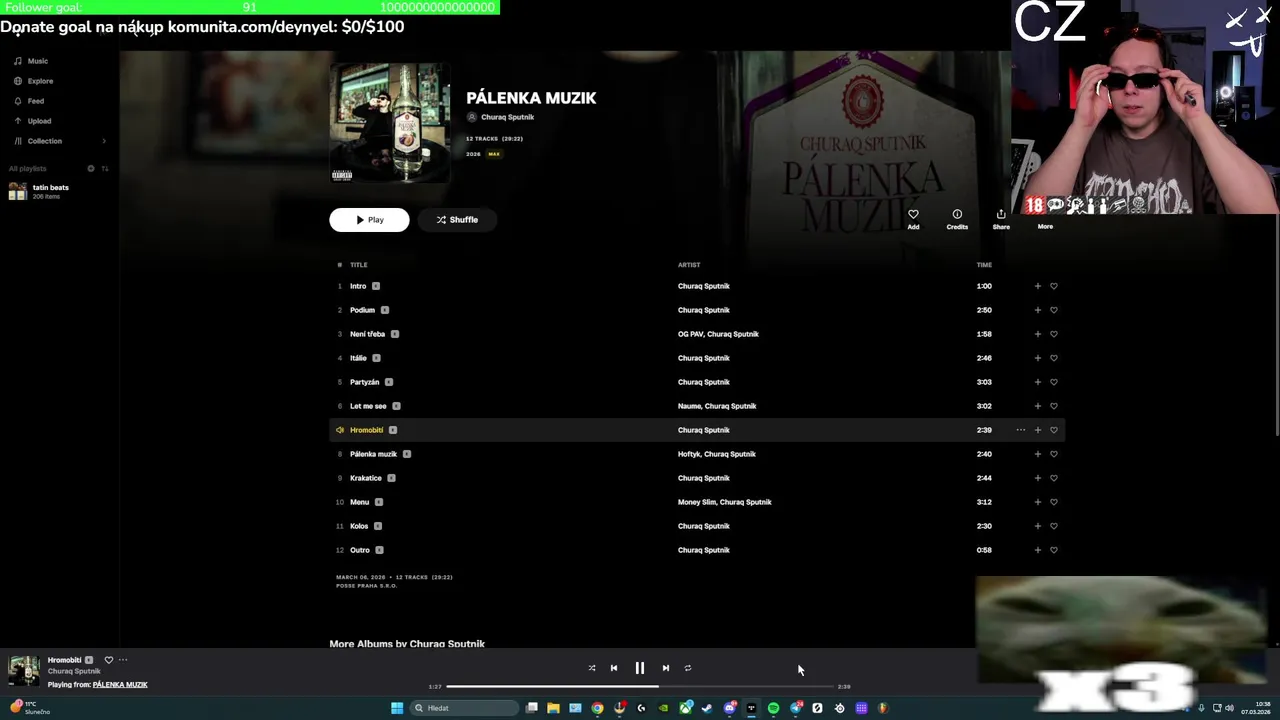The image size is (1280, 720).
Task: Open Hoftyk, Churaq Sputnik artist link
Action: tap(717, 454)
